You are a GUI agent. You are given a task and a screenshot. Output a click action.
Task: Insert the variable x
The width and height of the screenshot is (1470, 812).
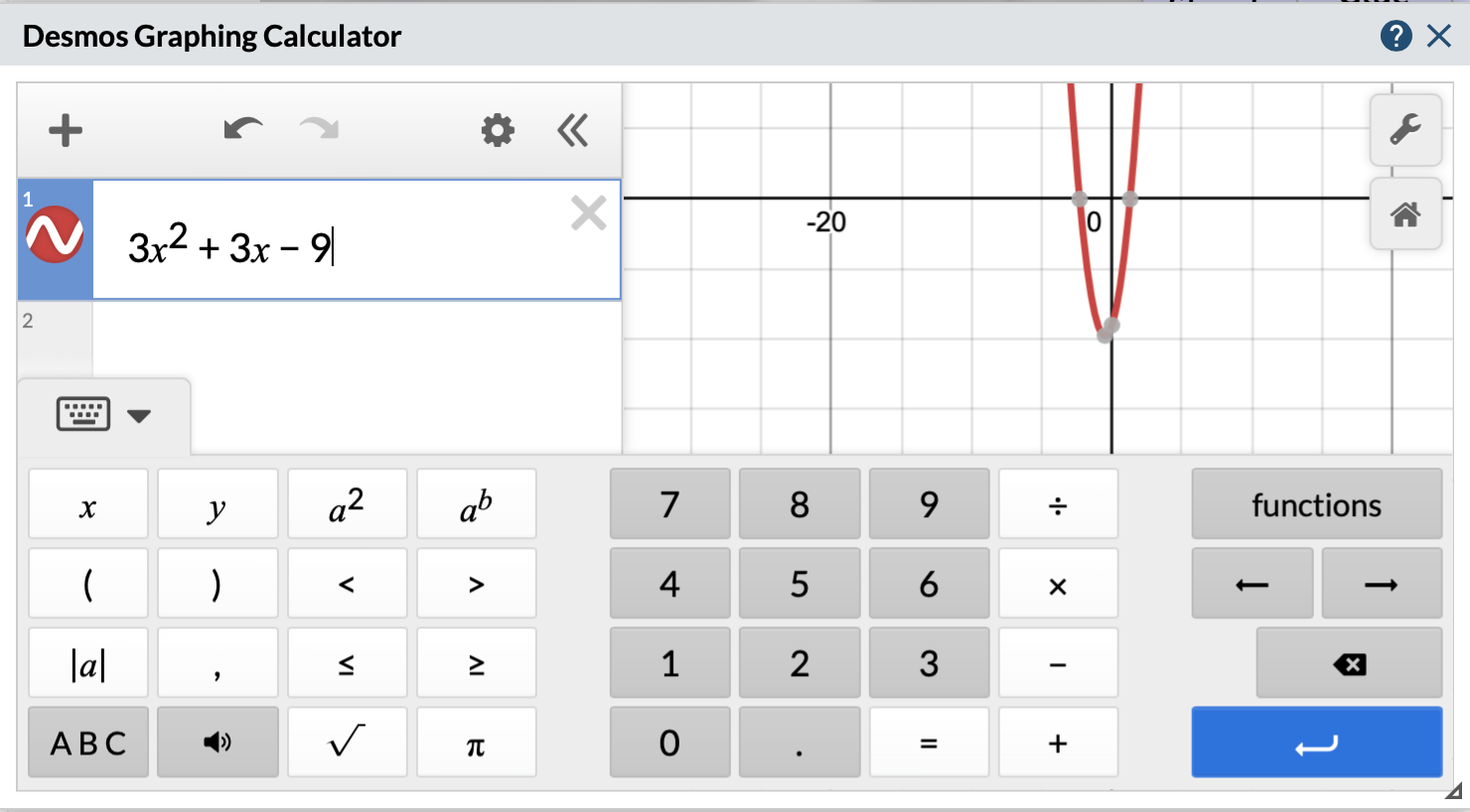[x=88, y=504]
